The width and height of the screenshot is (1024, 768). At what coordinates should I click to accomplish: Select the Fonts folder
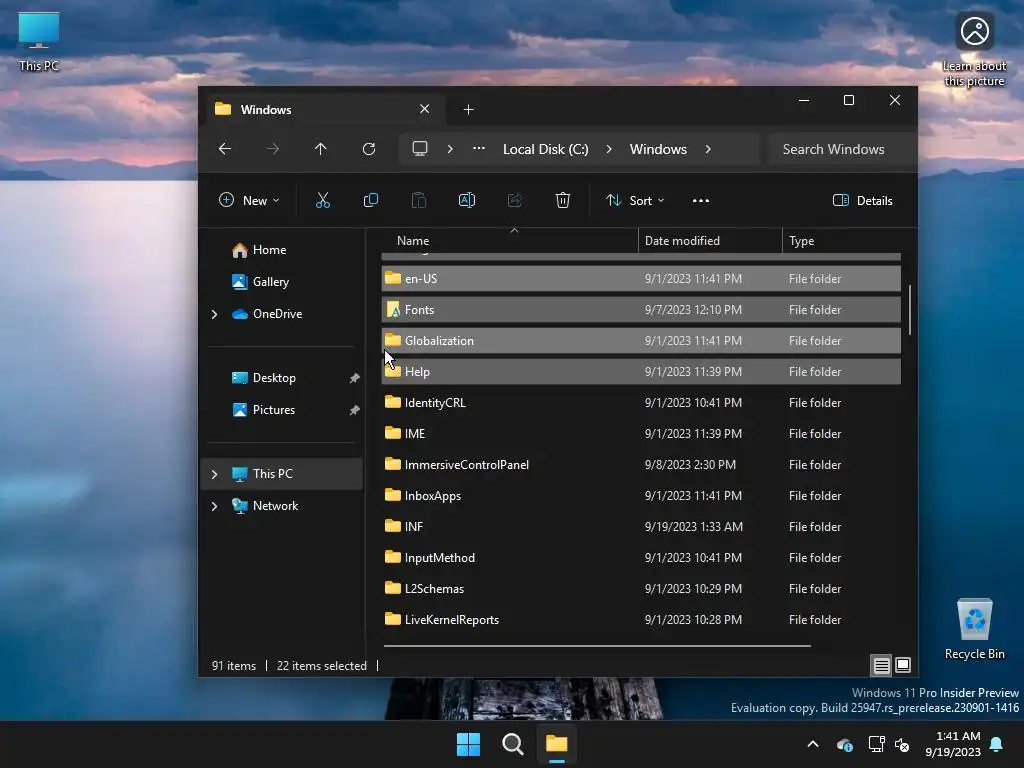[x=641, y=310]
